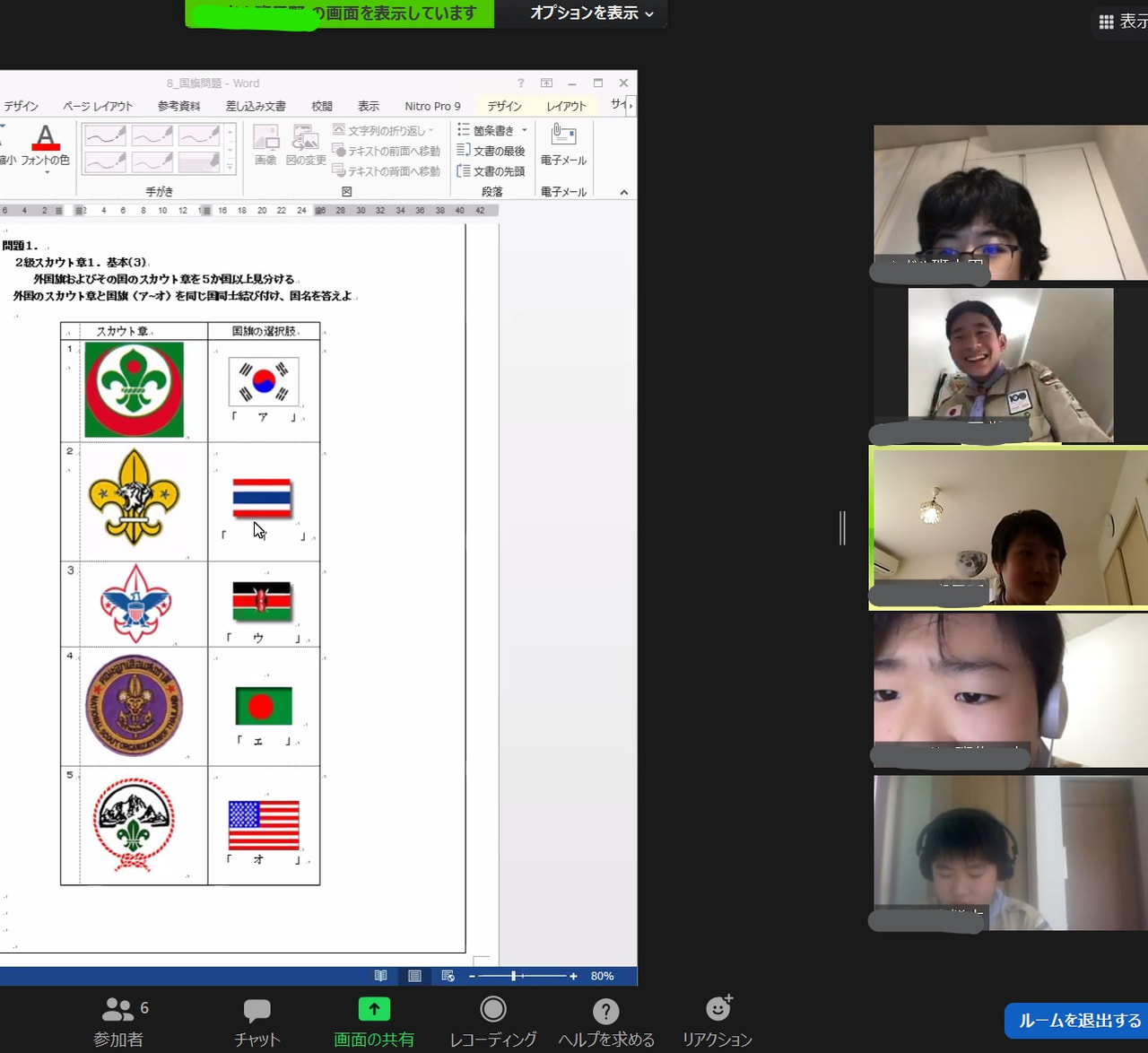The image size is (1148, 1053).
Task: Click the Kenya flag image
Action: pos(262,601)
